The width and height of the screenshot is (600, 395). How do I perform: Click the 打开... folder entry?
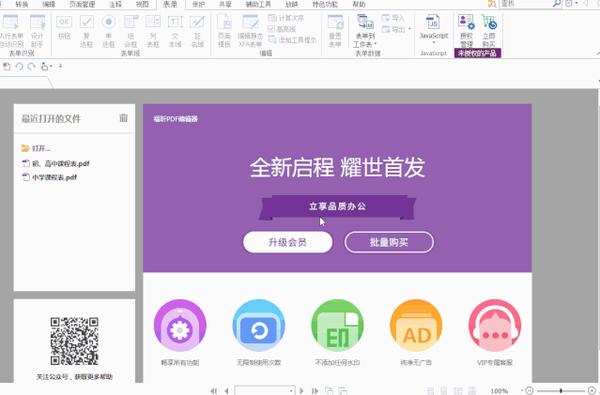click(36, 149)
